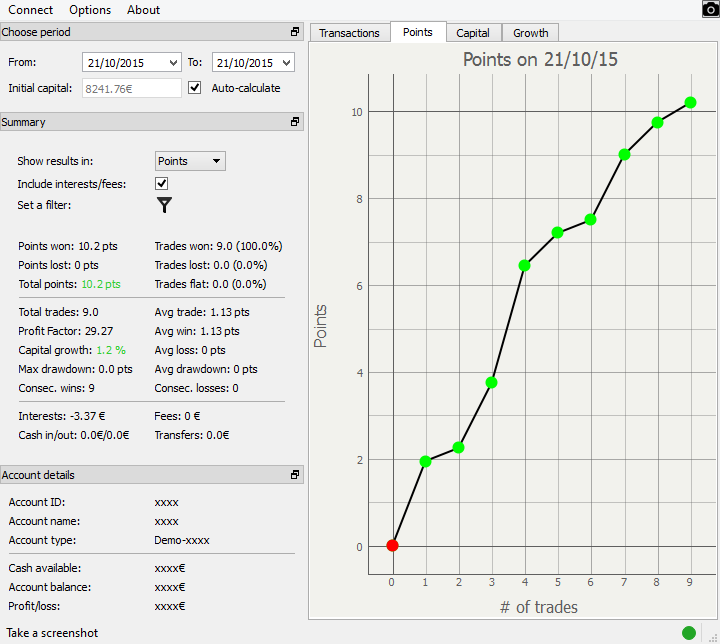The height and width of the screenshot is (644, 720).
Task: Click the 'Total trades: 9.0' text
Action: (58, 312)
